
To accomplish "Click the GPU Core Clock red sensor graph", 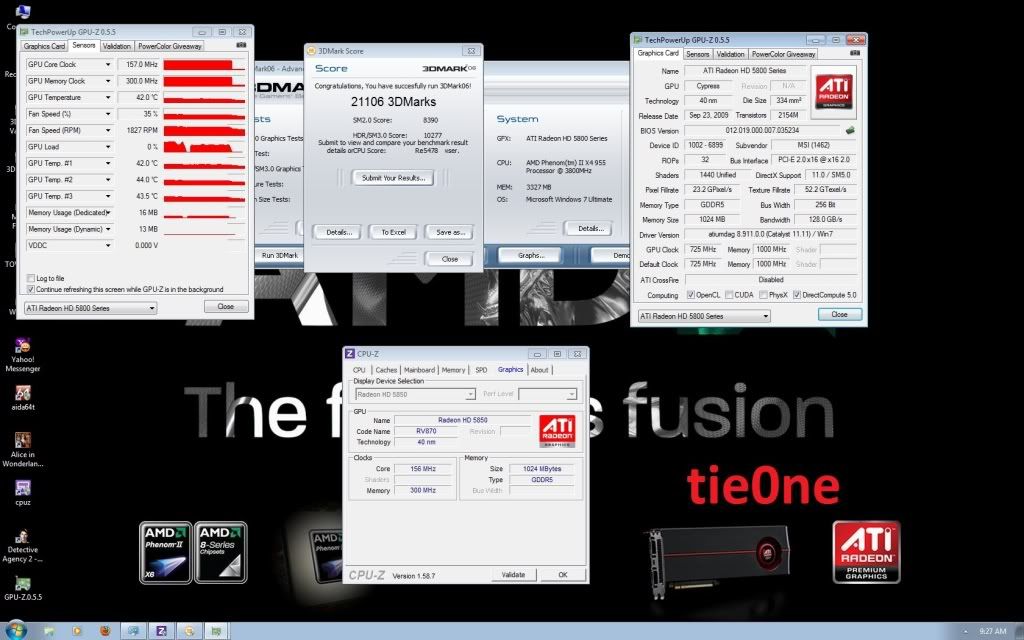I will coord(204,65).
